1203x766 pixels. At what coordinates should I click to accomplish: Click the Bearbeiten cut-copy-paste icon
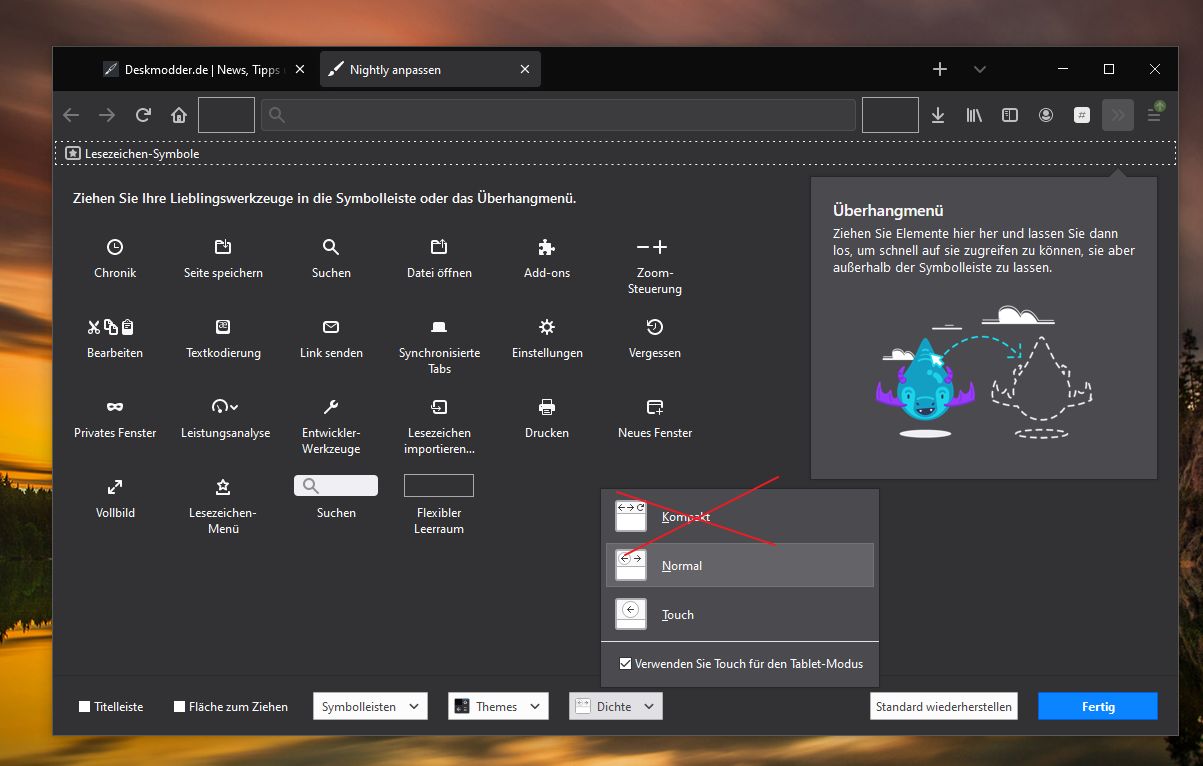(x=110, y=327)
